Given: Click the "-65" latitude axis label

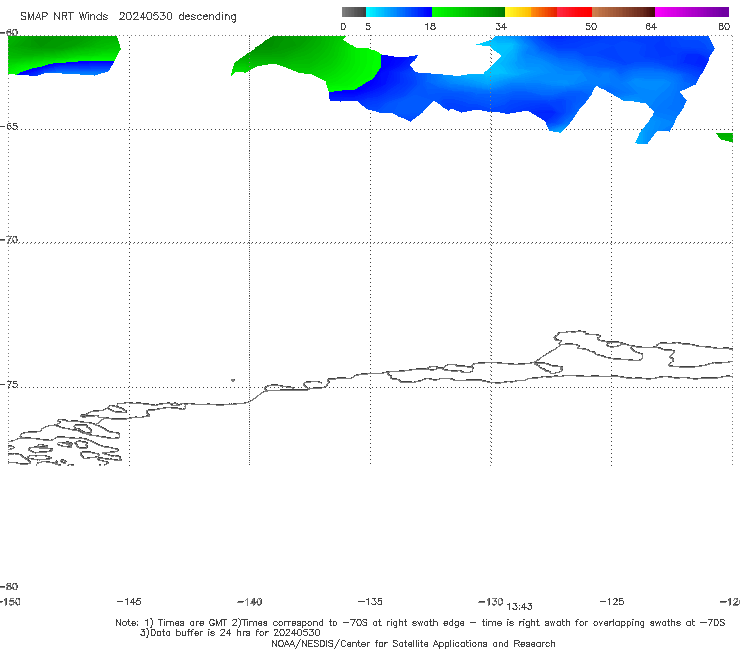Looking at the screenshot, I should coord(9,127).
